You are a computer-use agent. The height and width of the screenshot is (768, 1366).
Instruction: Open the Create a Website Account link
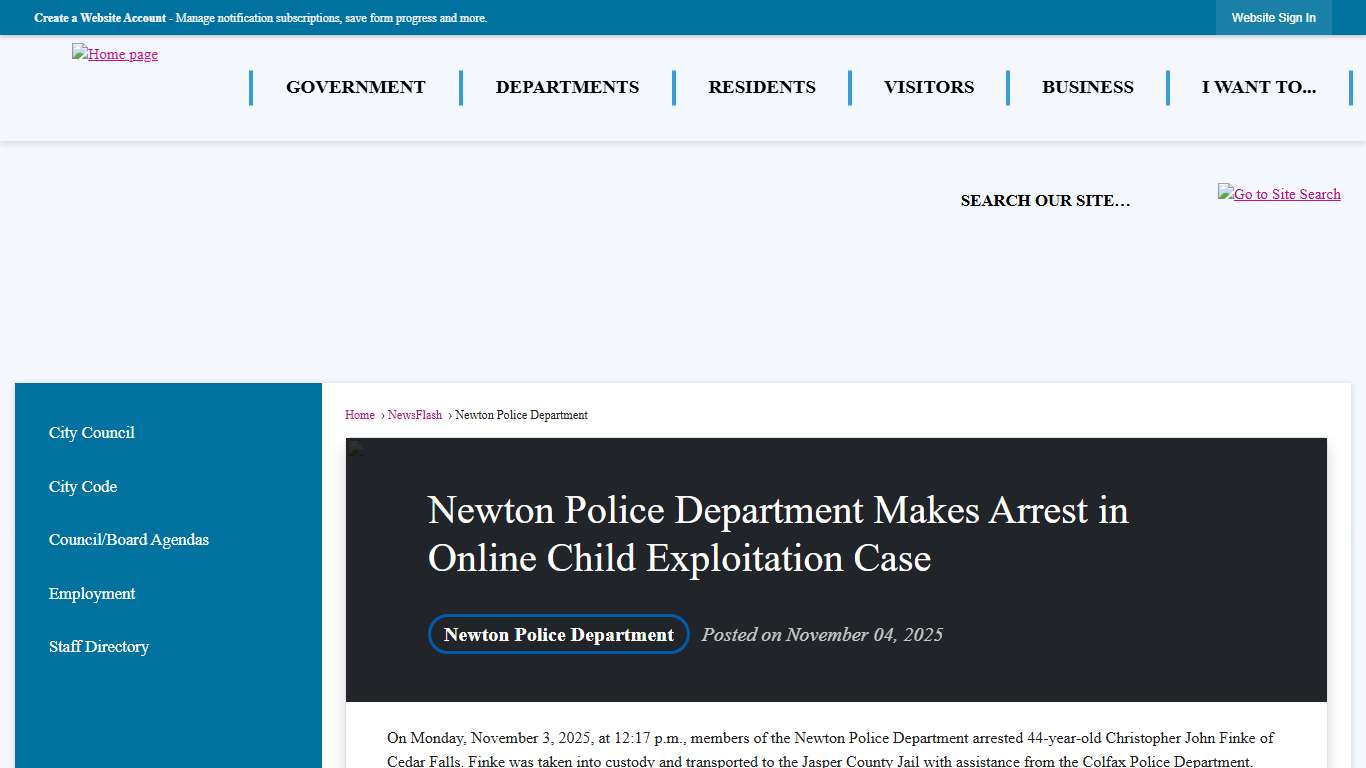(x=99, y=17)
